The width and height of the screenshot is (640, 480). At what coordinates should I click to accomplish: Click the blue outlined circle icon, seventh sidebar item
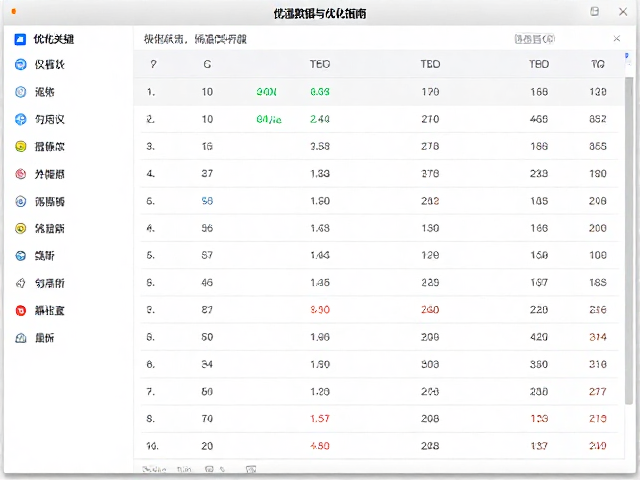click(20, 202)
